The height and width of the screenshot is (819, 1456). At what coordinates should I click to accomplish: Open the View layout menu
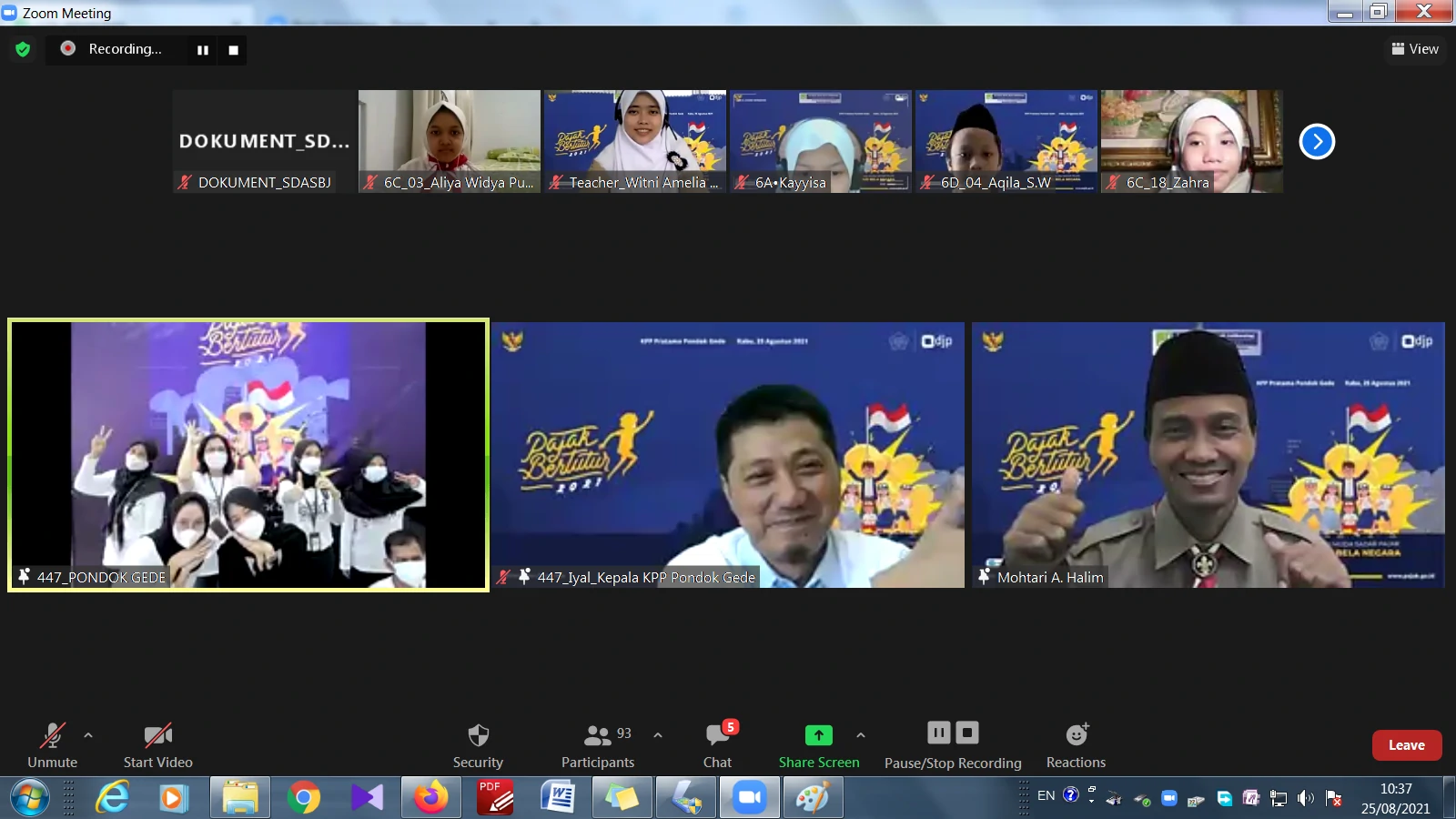coord(1415,49)
